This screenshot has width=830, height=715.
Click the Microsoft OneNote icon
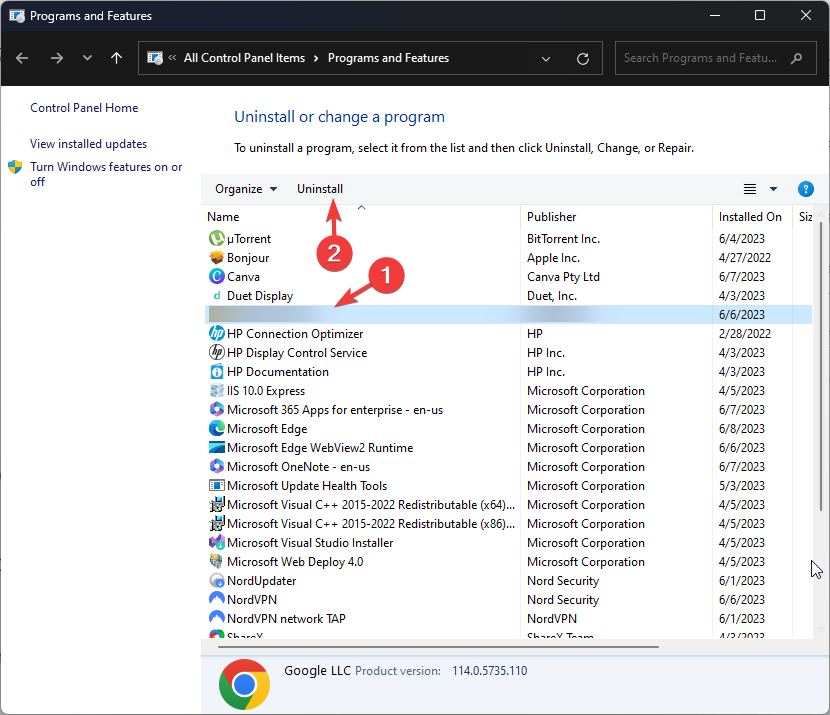point(216,466)
